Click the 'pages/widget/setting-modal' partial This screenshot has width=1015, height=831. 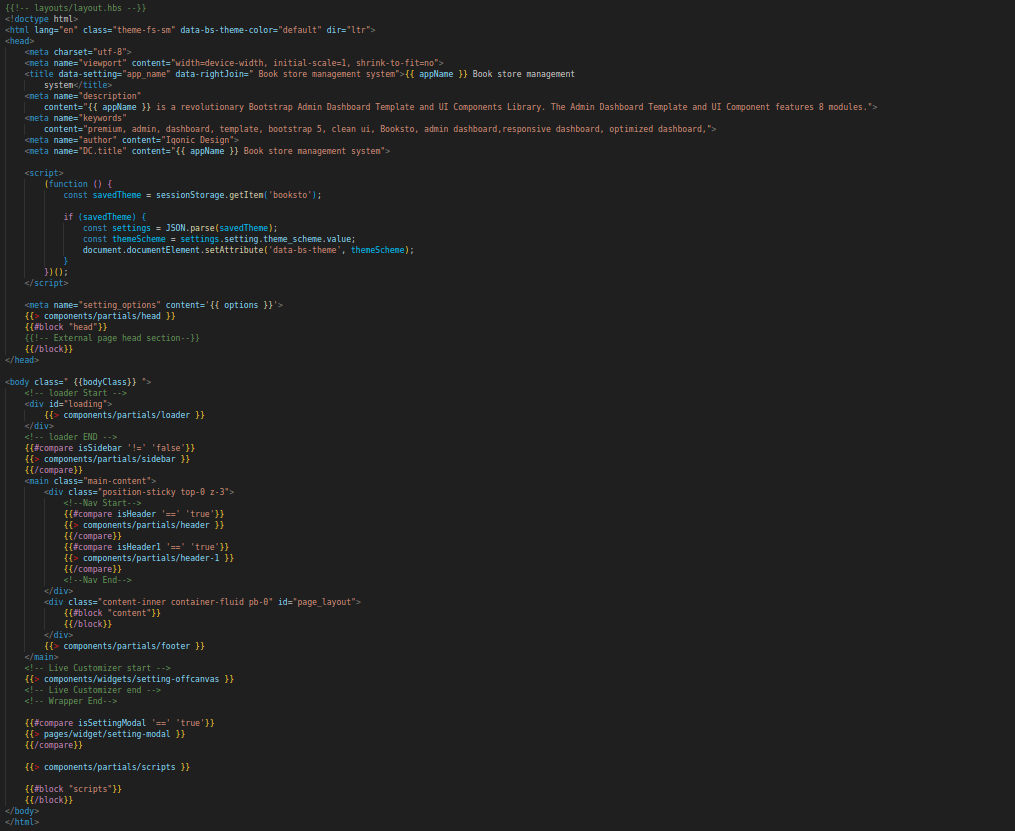(105, 734)
